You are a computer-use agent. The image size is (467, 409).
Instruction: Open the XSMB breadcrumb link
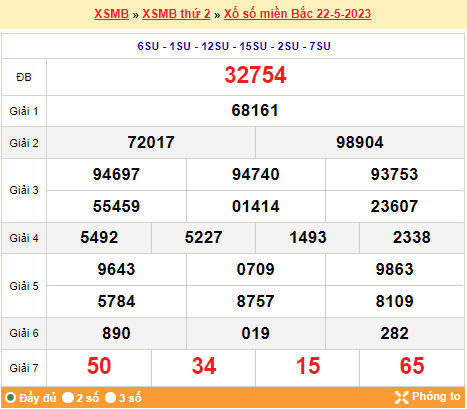111,14
